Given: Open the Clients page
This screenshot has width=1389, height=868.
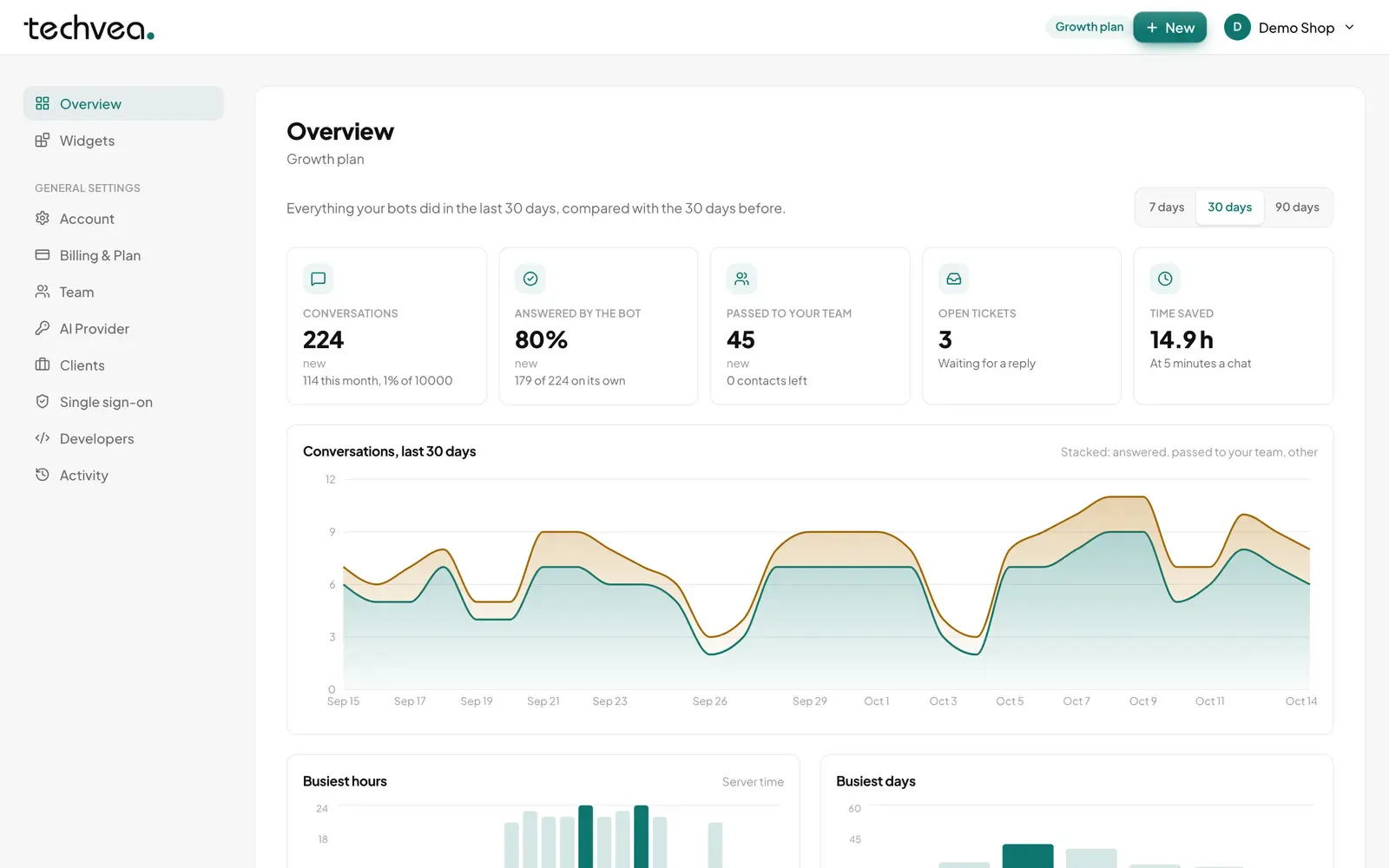Looking at the screenshot, I should click(x=123, y=365).
